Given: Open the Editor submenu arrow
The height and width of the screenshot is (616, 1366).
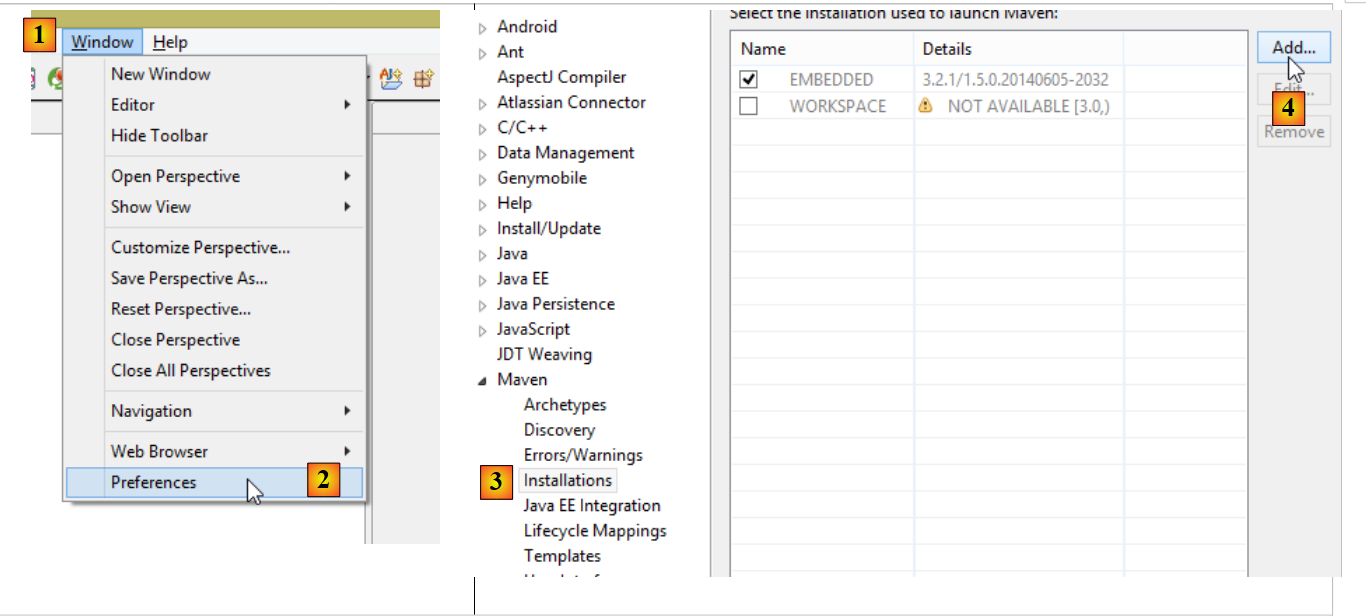Looking at the screenshot, I should pyautogui.click(x=347, y=105).
